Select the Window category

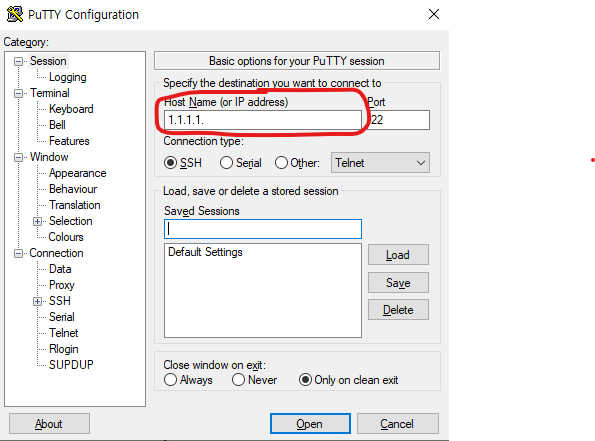(49, 157)
